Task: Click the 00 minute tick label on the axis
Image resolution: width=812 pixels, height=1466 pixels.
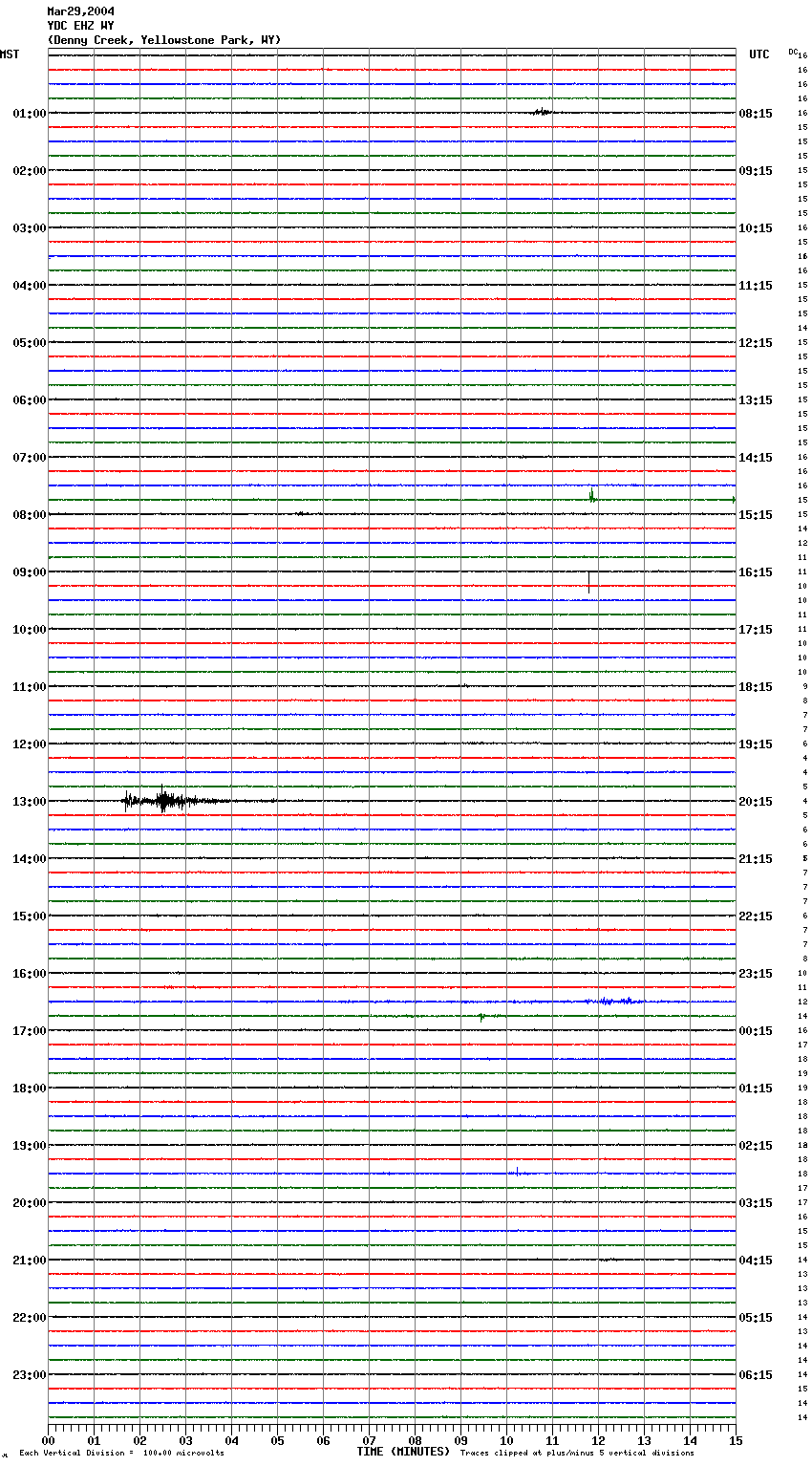Action: pyautogui.click(x=48, y=1441)
